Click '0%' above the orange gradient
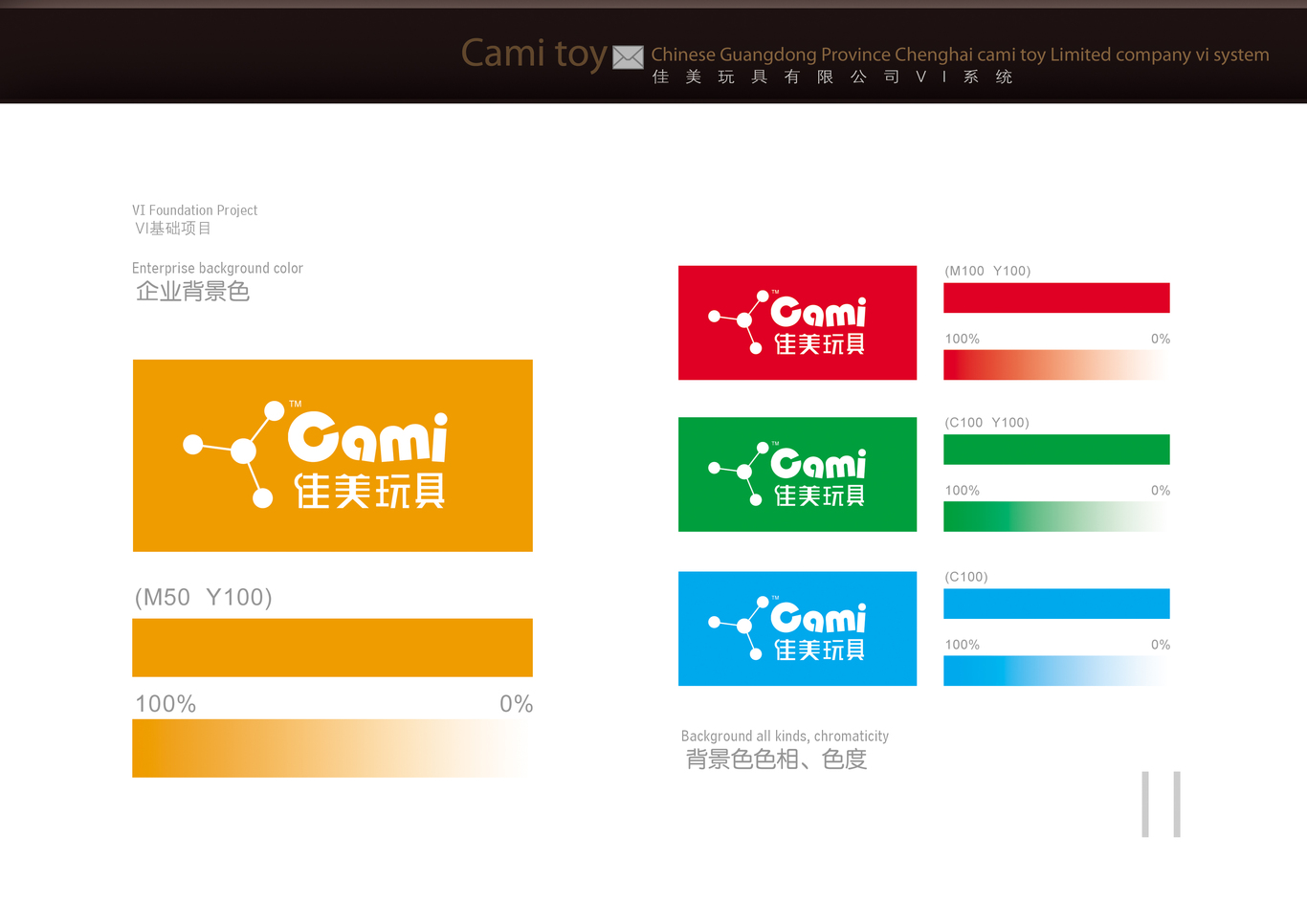This screenshot has height=924, width=1307. point(516,704)
